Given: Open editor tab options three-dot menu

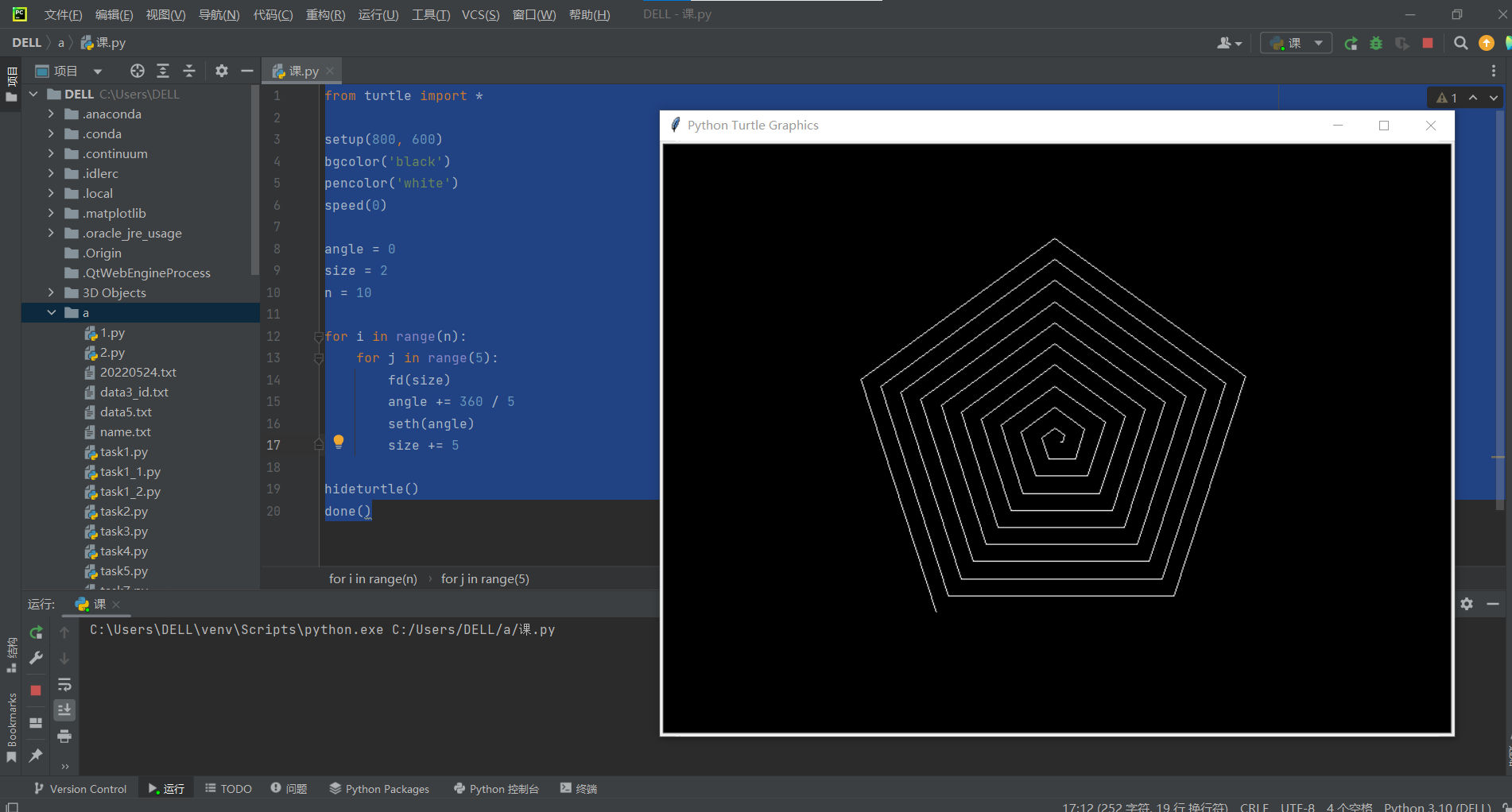Looking at the screenshot, I should point(1494,71).
